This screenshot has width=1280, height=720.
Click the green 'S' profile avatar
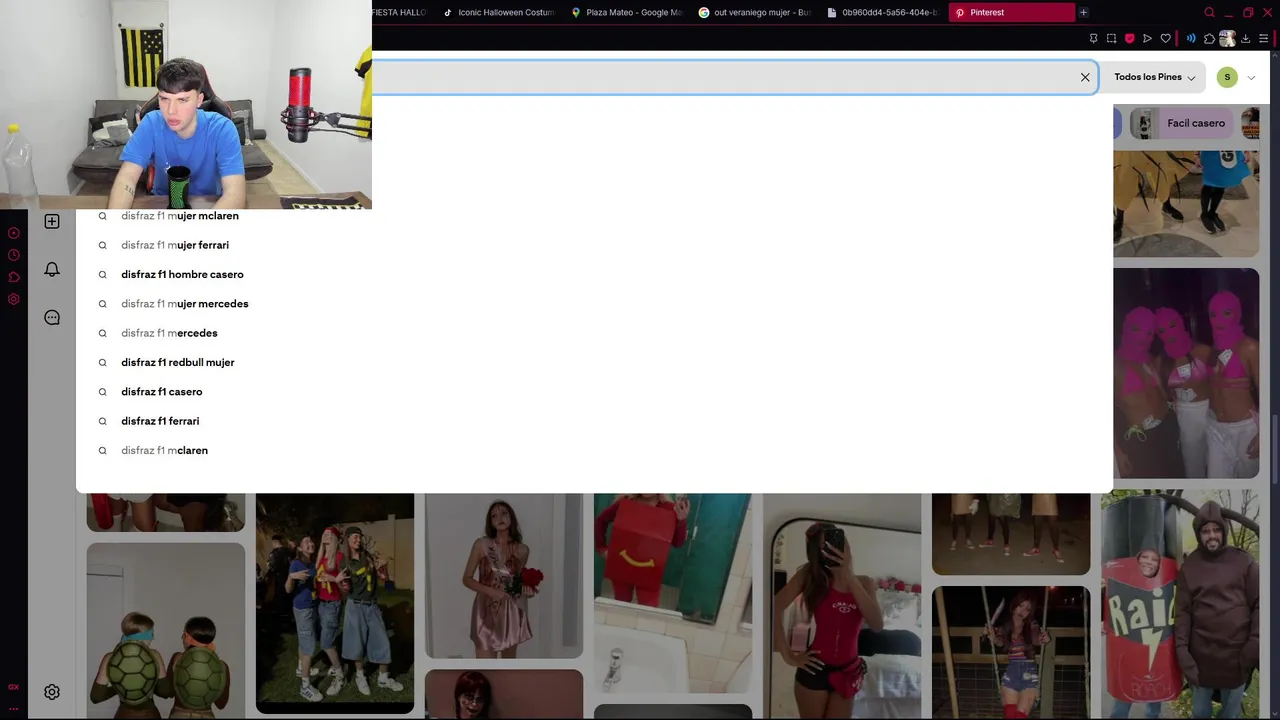(x=1227, y=77)
